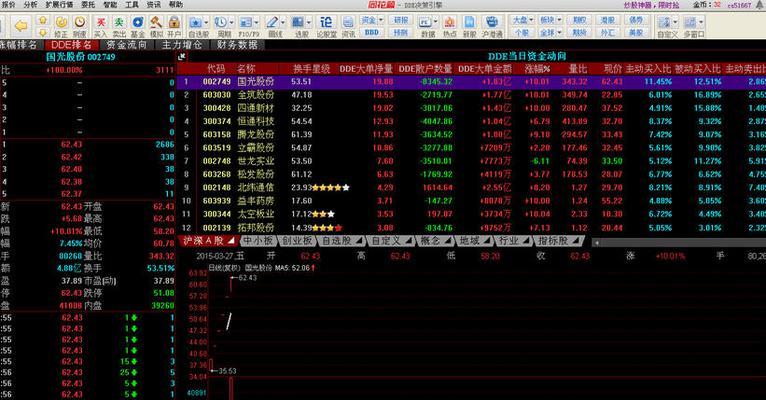Screen dimensions: 766x400
Task: Open the 扩展行情 menu
Action: click(x=59, y=4)
